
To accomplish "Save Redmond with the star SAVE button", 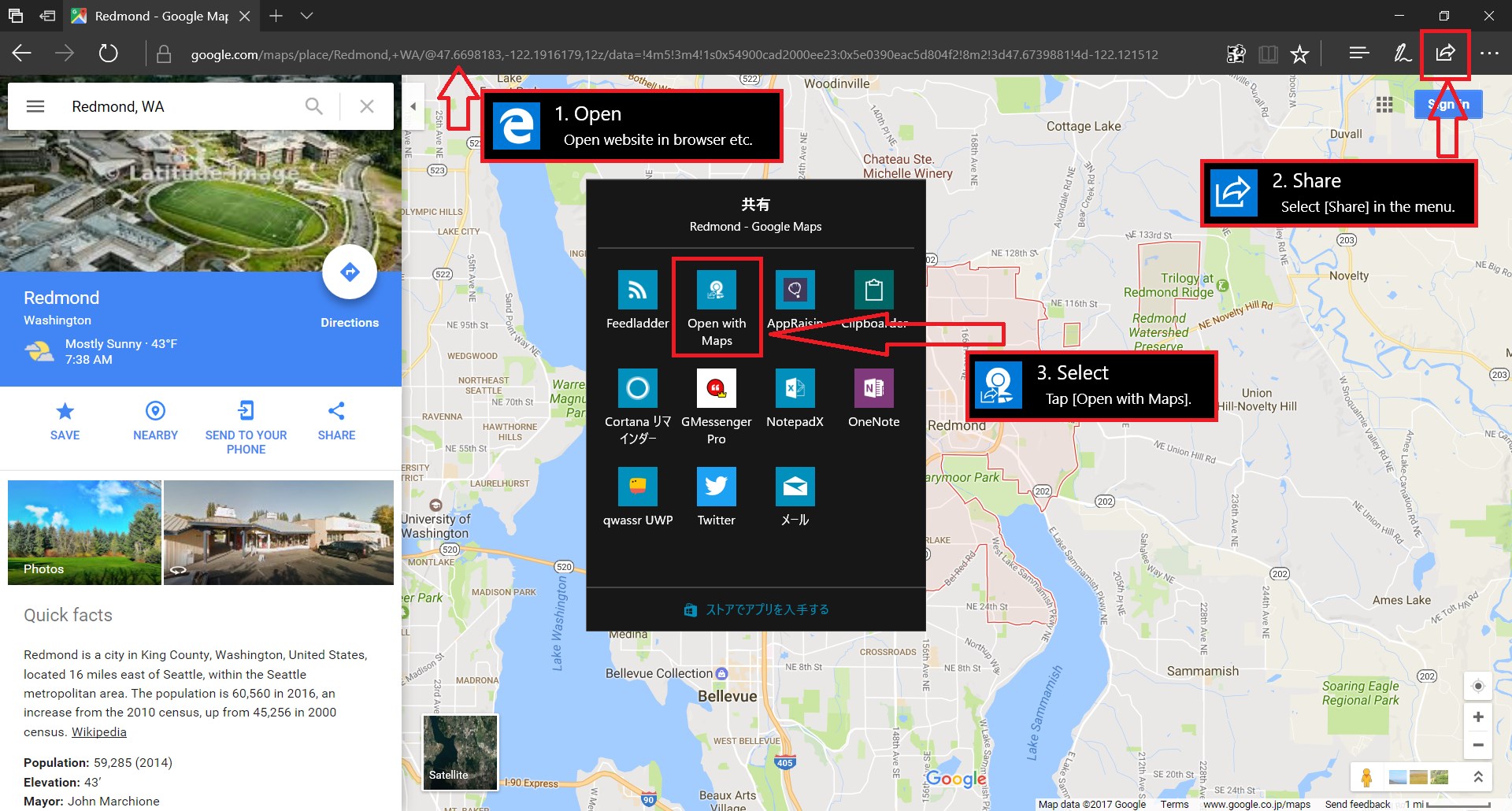I will tap(65, 420).
